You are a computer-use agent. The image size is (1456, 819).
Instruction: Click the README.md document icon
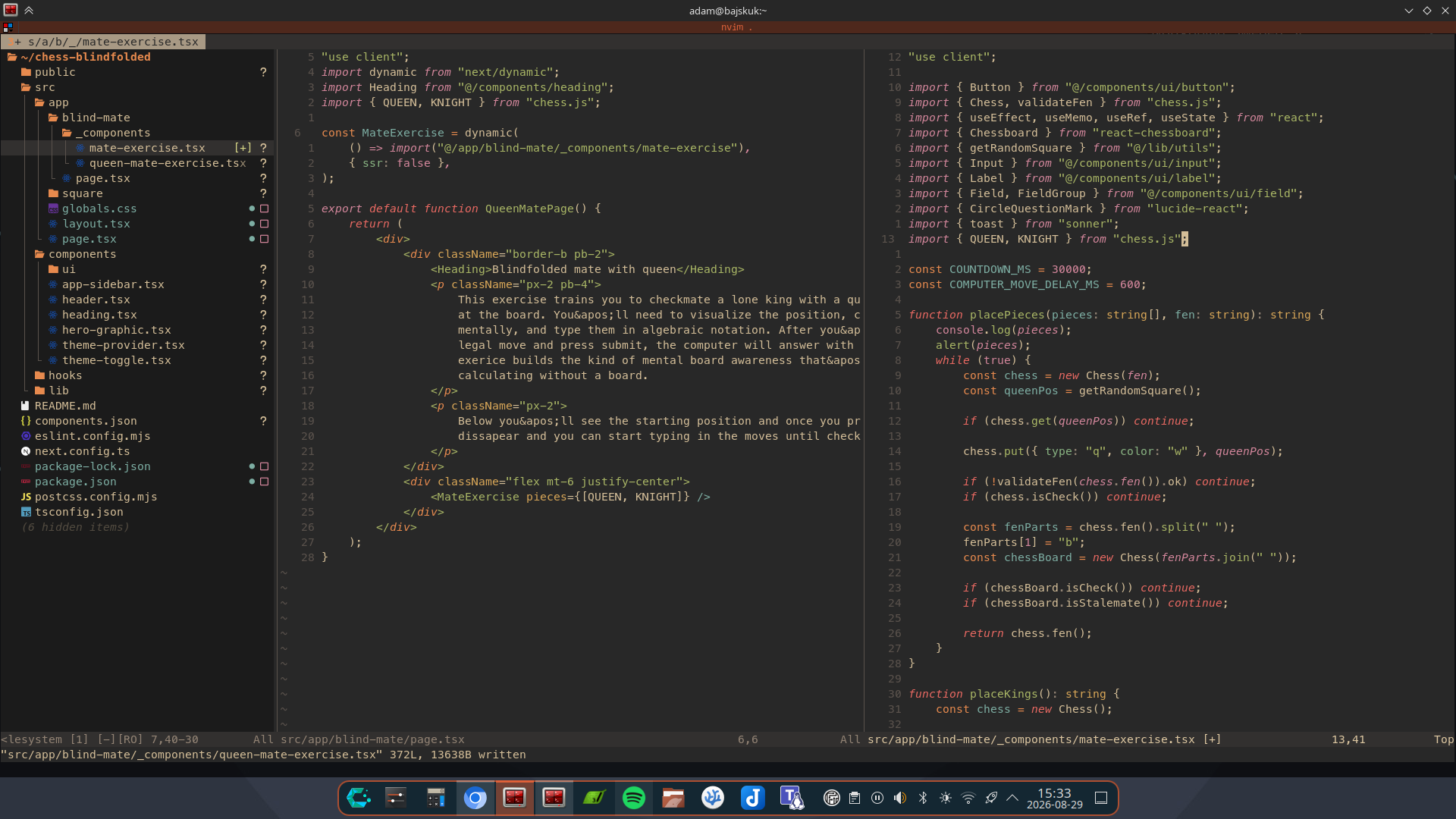(25, 406)
